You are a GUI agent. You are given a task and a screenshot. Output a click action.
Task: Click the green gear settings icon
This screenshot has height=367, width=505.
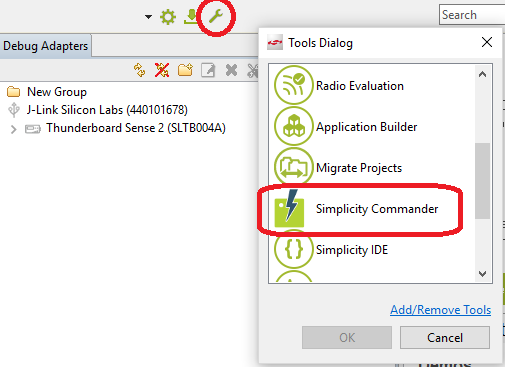(168, 17)
